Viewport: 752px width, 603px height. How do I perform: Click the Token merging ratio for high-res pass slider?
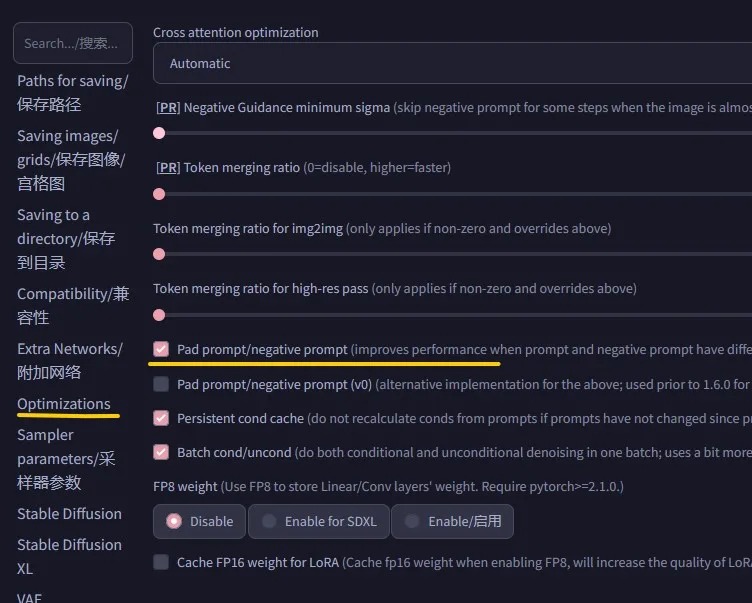pyautogui.click(x=159, y=315)
